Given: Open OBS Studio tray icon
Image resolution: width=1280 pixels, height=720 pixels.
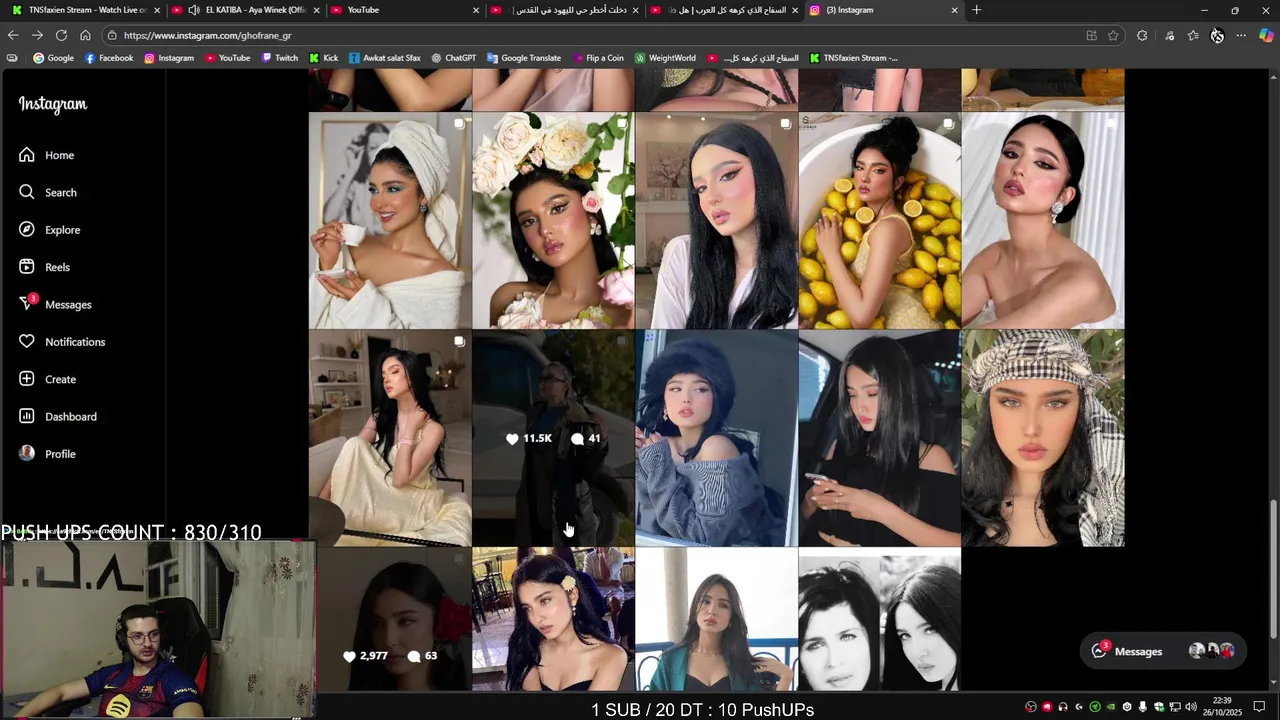Looking at the screenshot, I should pos(1031,707).
